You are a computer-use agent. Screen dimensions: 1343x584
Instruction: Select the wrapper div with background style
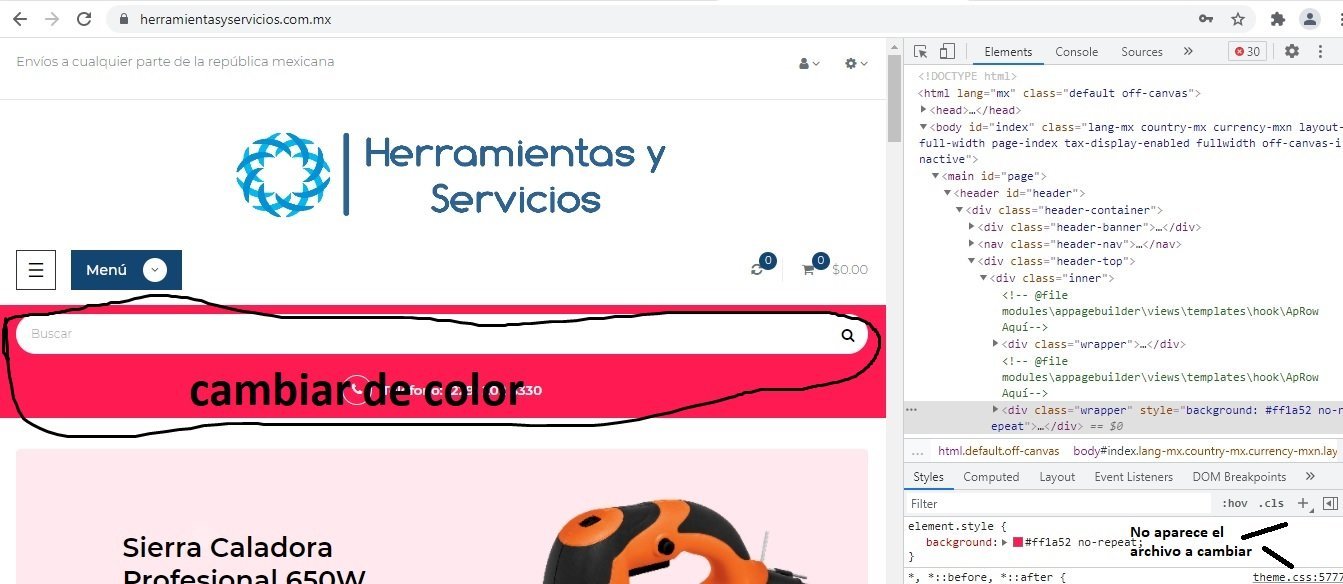coord(1123,418)
